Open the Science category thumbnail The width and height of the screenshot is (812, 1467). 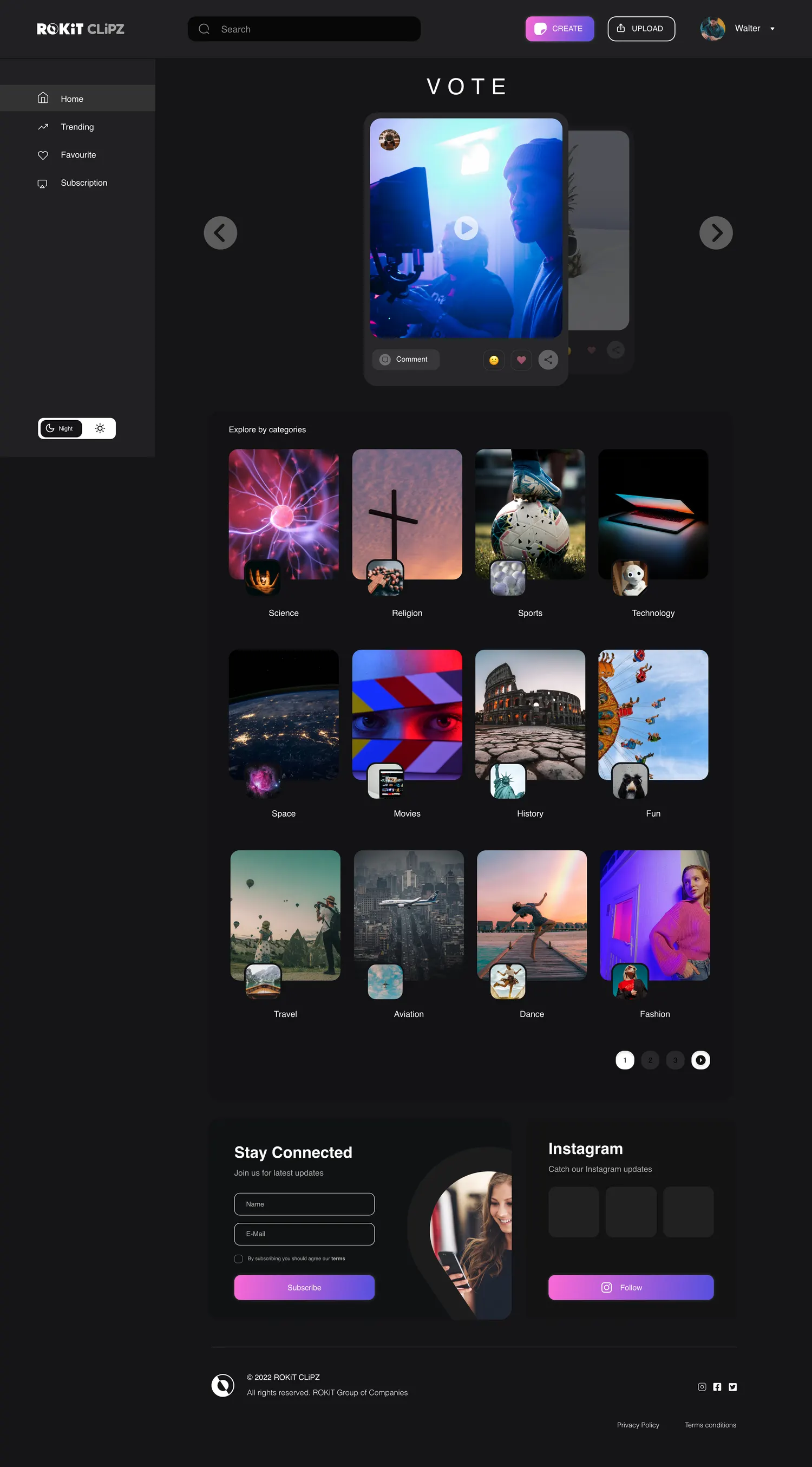284,514
